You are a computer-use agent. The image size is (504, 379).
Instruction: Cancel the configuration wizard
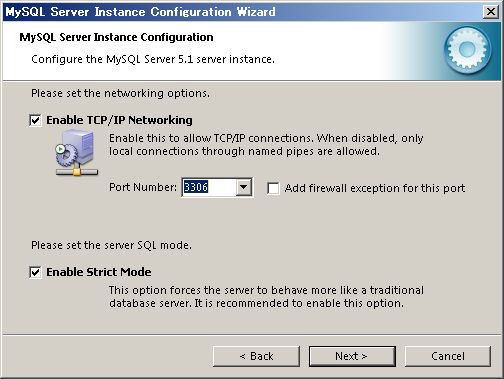tap(448, 356)
